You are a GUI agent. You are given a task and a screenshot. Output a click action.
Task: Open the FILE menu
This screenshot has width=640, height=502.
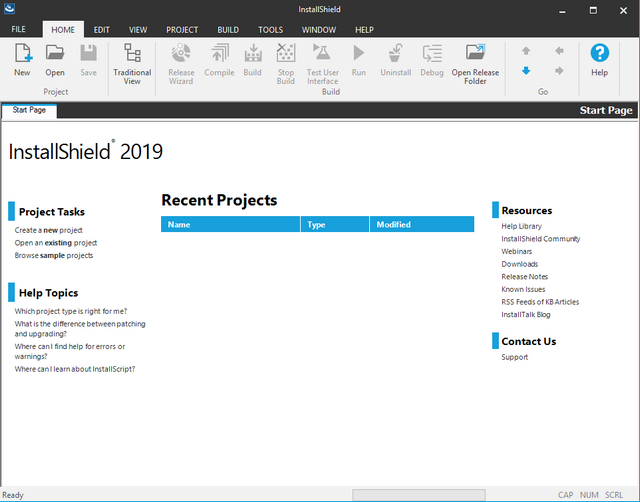pyautogui.click(x=19, y=30)
